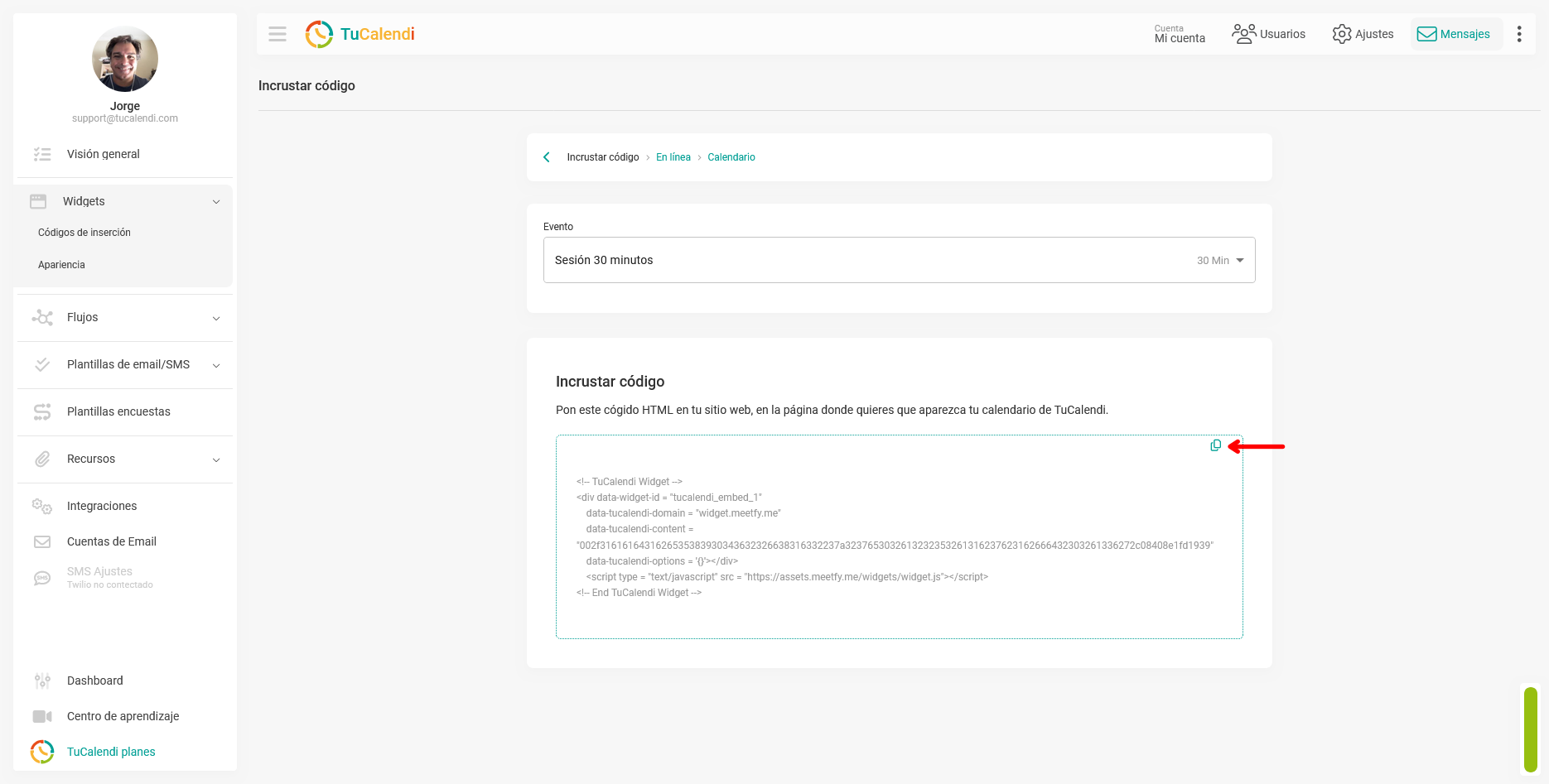This screenshot has width=1549, height=784.
Task: Click the 30 Min dropdown arrow
Action: 1240,260
